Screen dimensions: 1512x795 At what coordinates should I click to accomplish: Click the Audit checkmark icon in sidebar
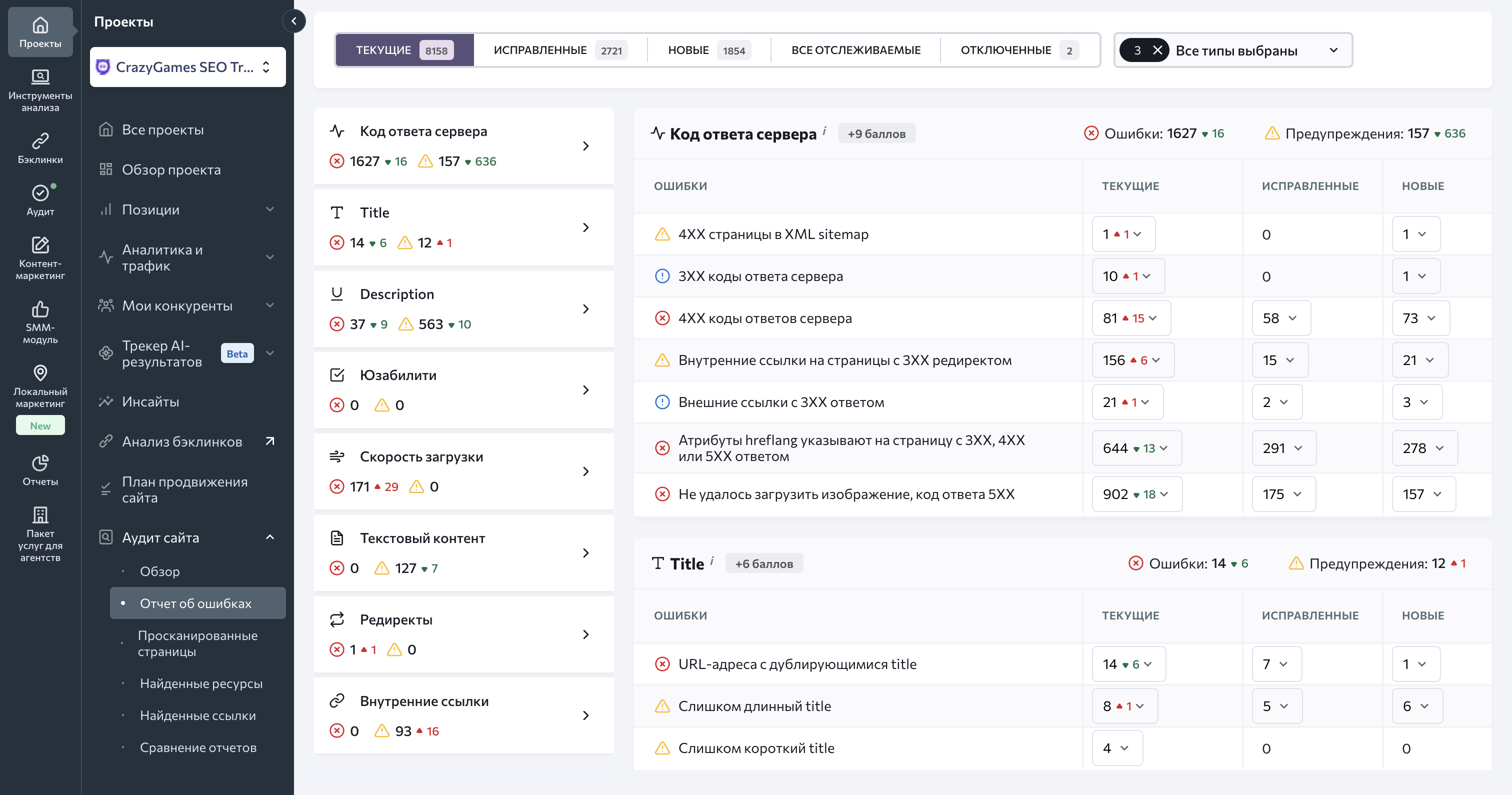tap(40, 193)
